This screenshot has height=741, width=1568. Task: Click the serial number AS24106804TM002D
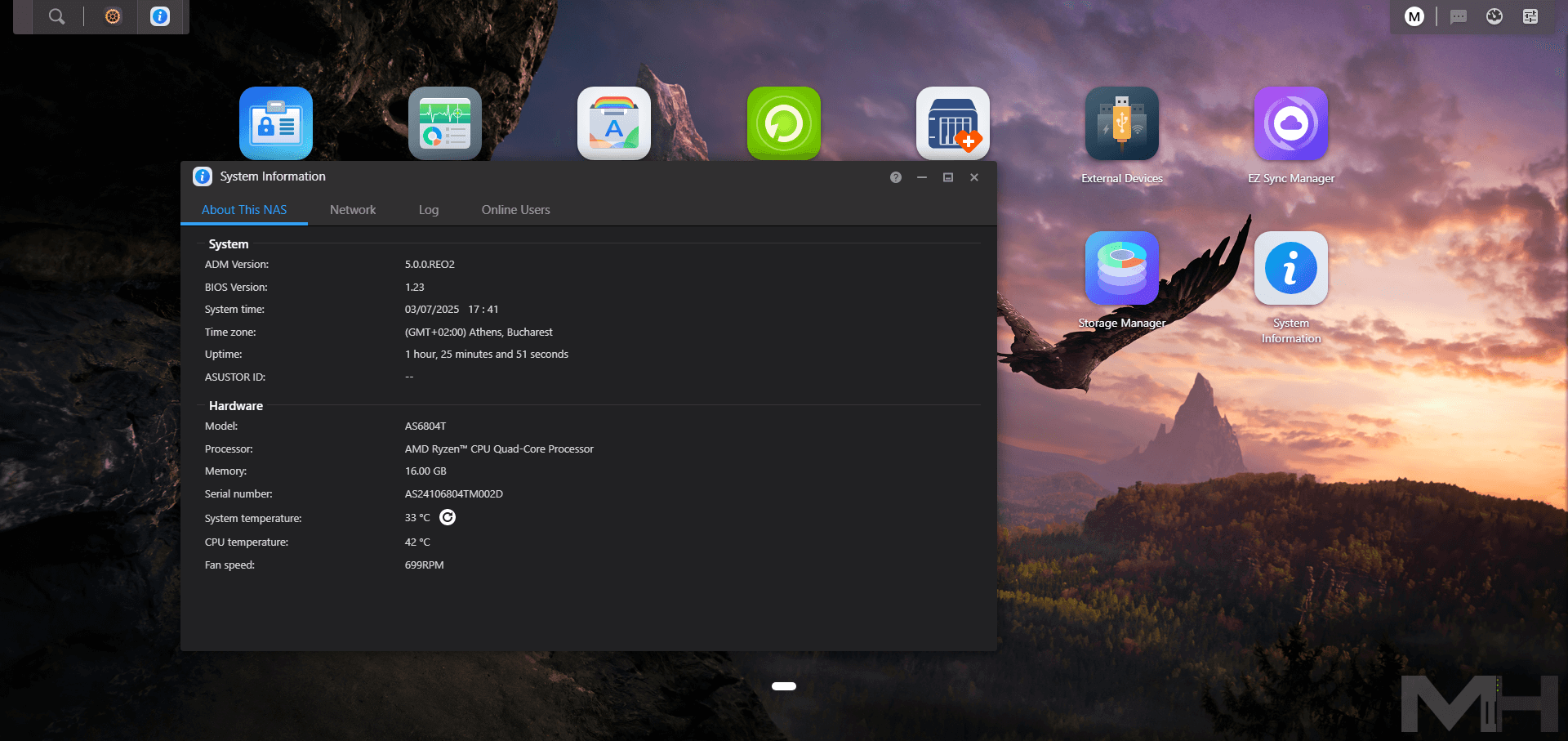coord(454,494)
